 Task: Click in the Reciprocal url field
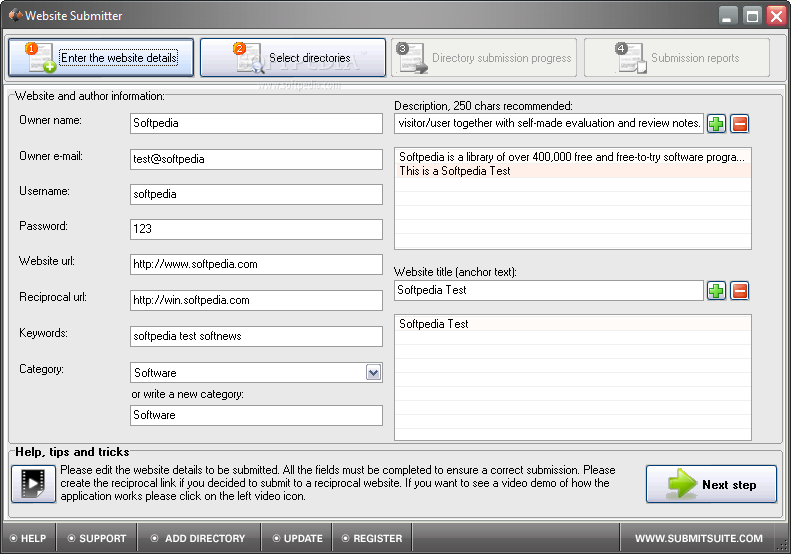(x=256, y=300)
